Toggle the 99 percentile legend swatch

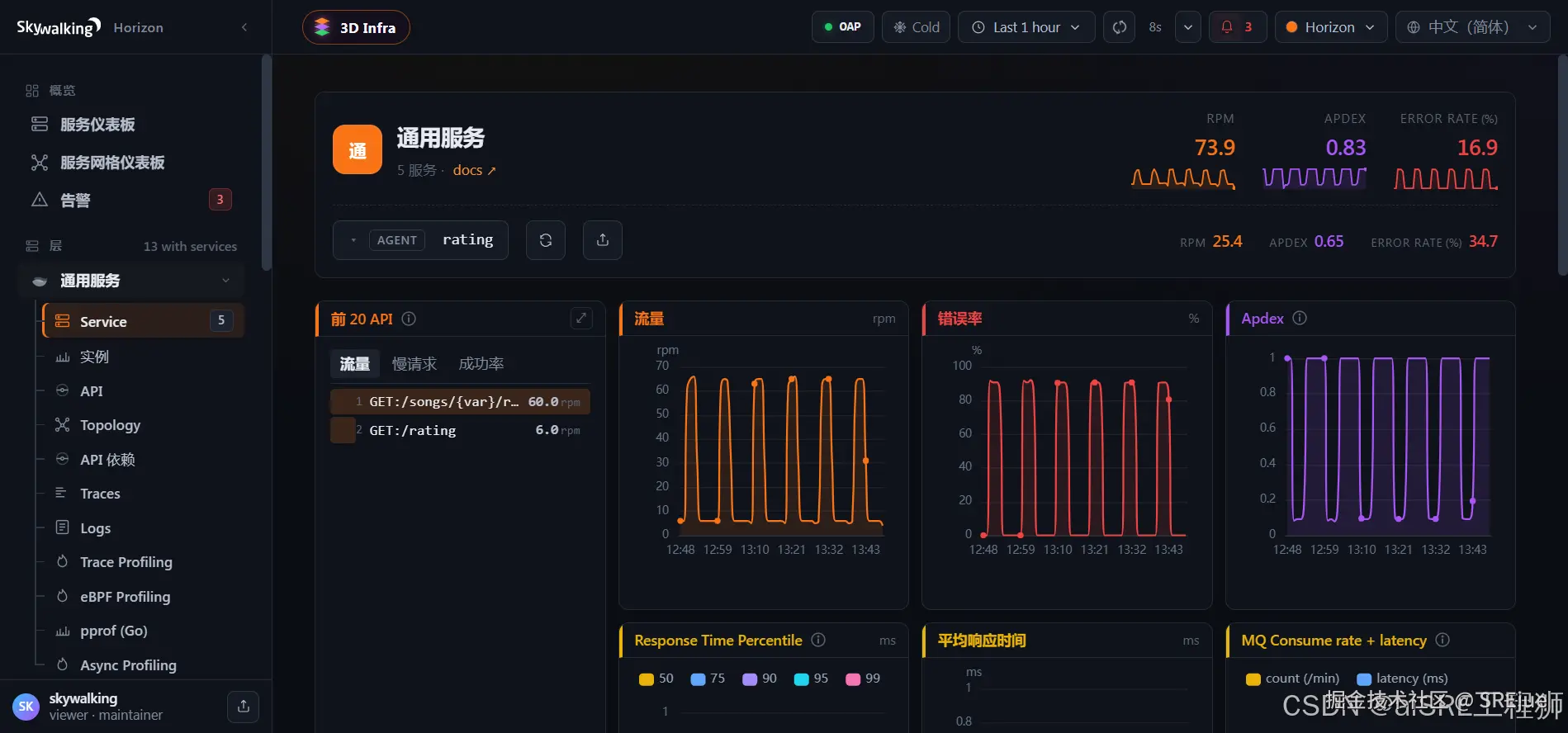click(x=853, y=679)
